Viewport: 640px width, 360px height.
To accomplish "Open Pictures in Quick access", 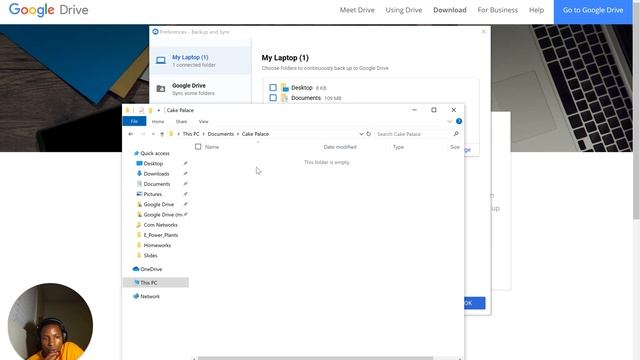I will pyautogui.click(x=153, y=194).
